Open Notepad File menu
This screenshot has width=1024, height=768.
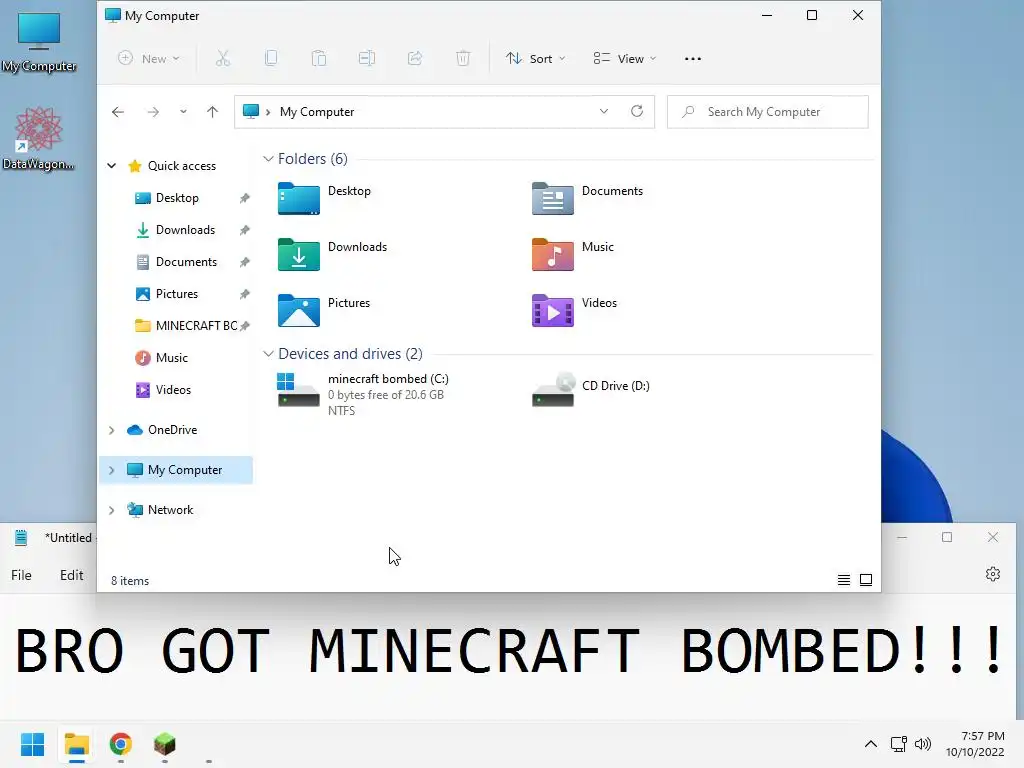pyautogui.click(x=21, y=575)
